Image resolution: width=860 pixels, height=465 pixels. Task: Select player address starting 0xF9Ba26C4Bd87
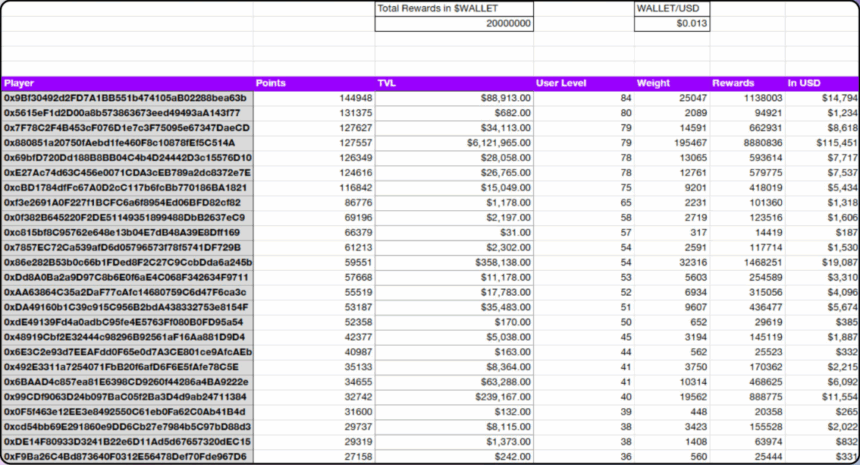point(127,457)
